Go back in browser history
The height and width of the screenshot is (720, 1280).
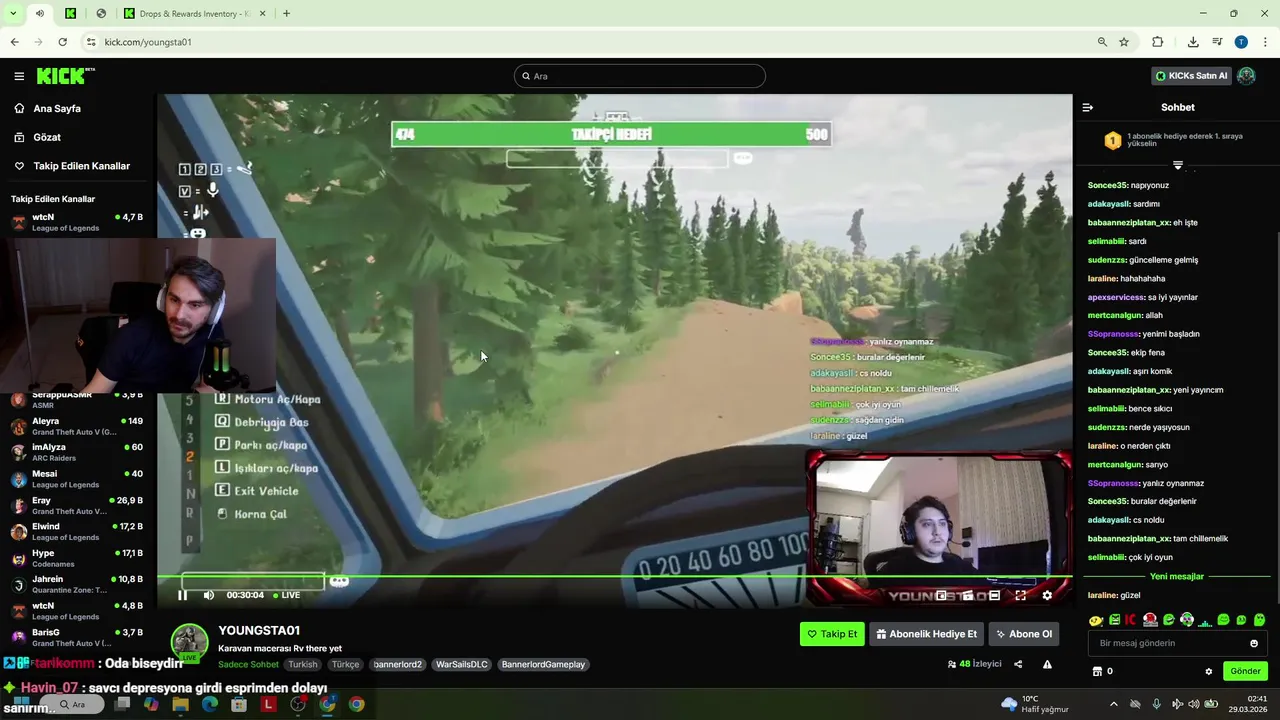14,42
